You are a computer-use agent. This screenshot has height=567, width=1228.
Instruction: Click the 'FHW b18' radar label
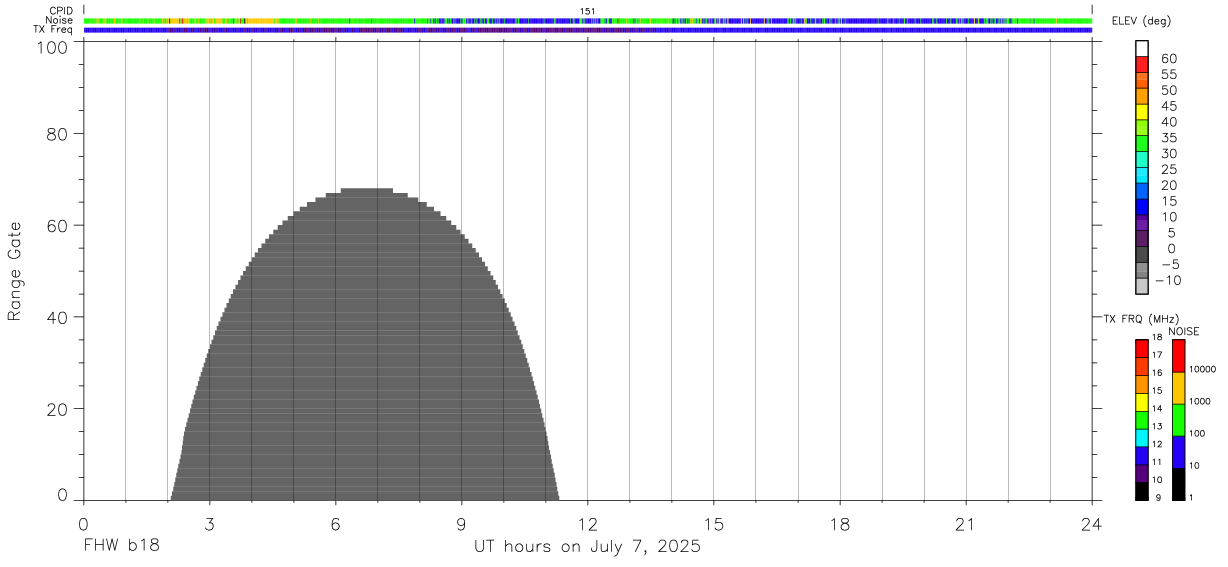[x=121, y=547]
